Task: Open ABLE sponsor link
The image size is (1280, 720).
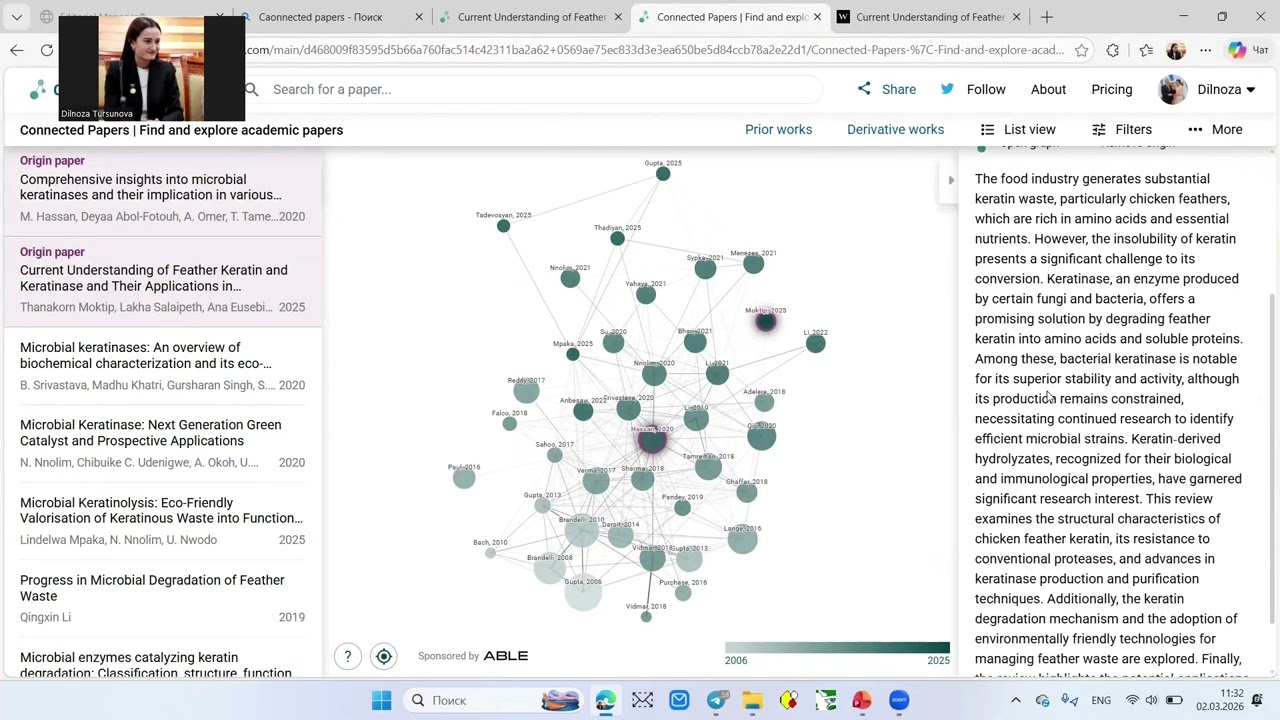Action: pyautogui.click(x=506, y=656)
